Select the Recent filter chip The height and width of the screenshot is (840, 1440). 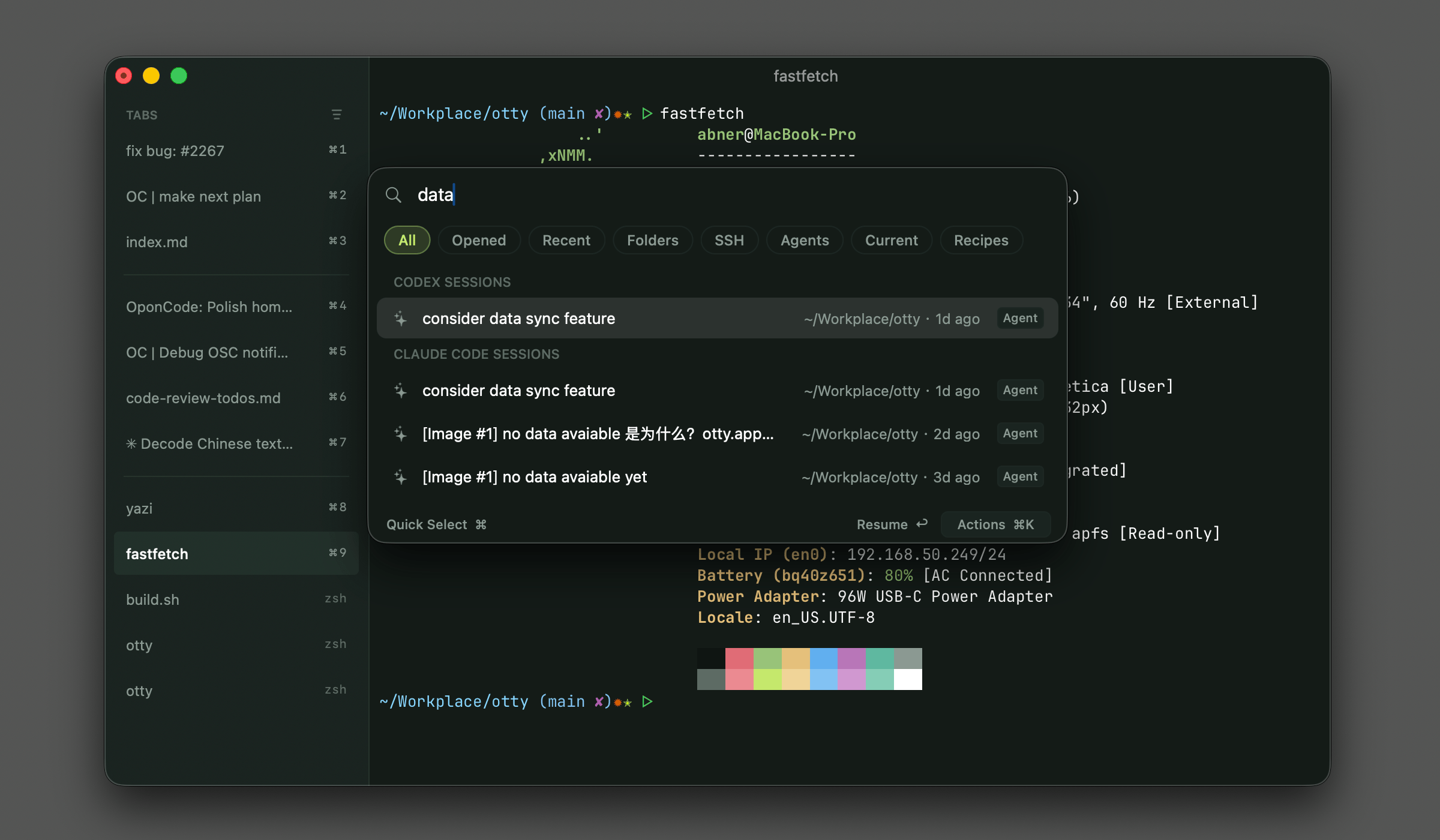pos(566,240)
